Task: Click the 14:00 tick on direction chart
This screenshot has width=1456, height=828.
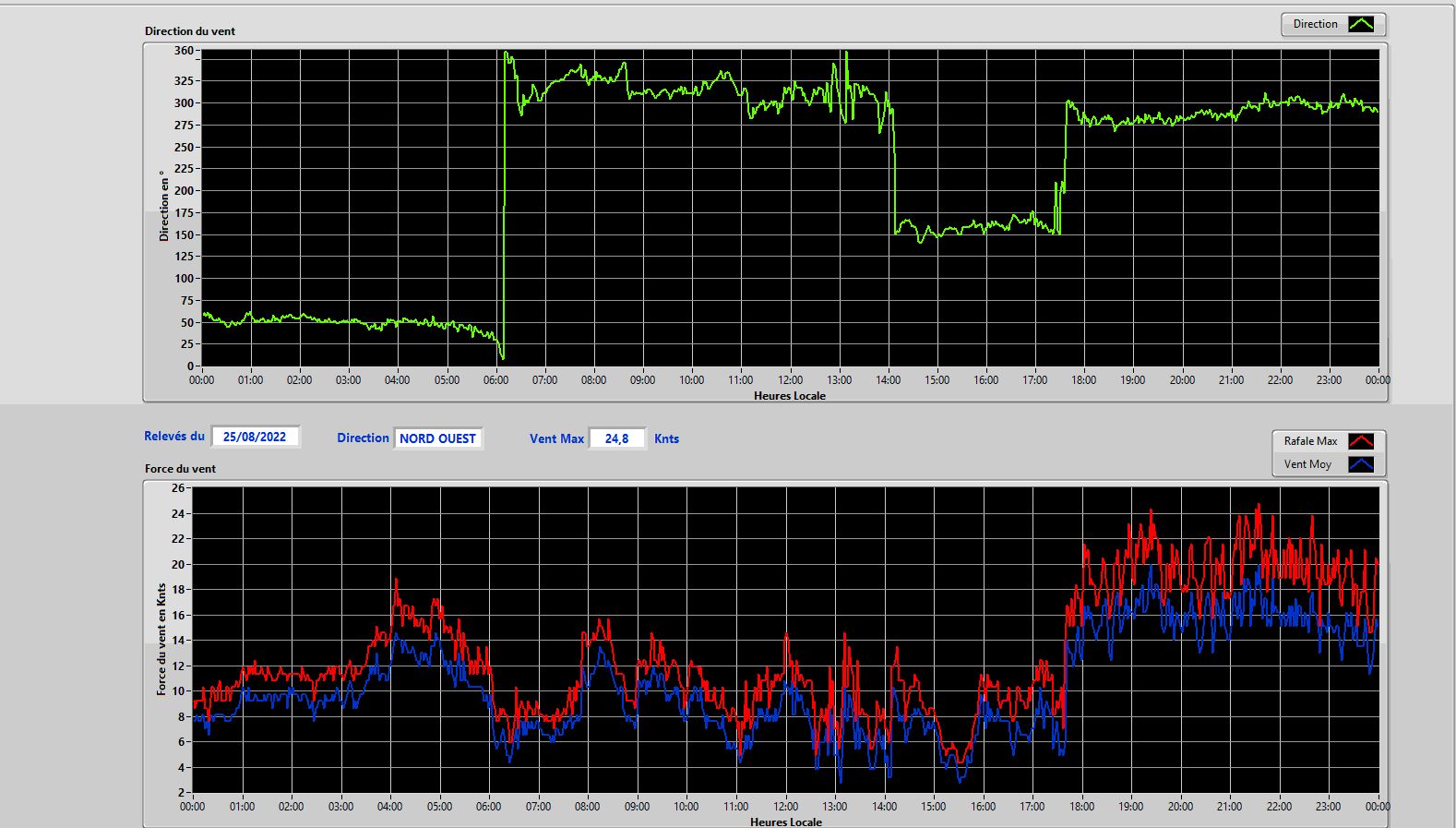Action: pos(888,379)
